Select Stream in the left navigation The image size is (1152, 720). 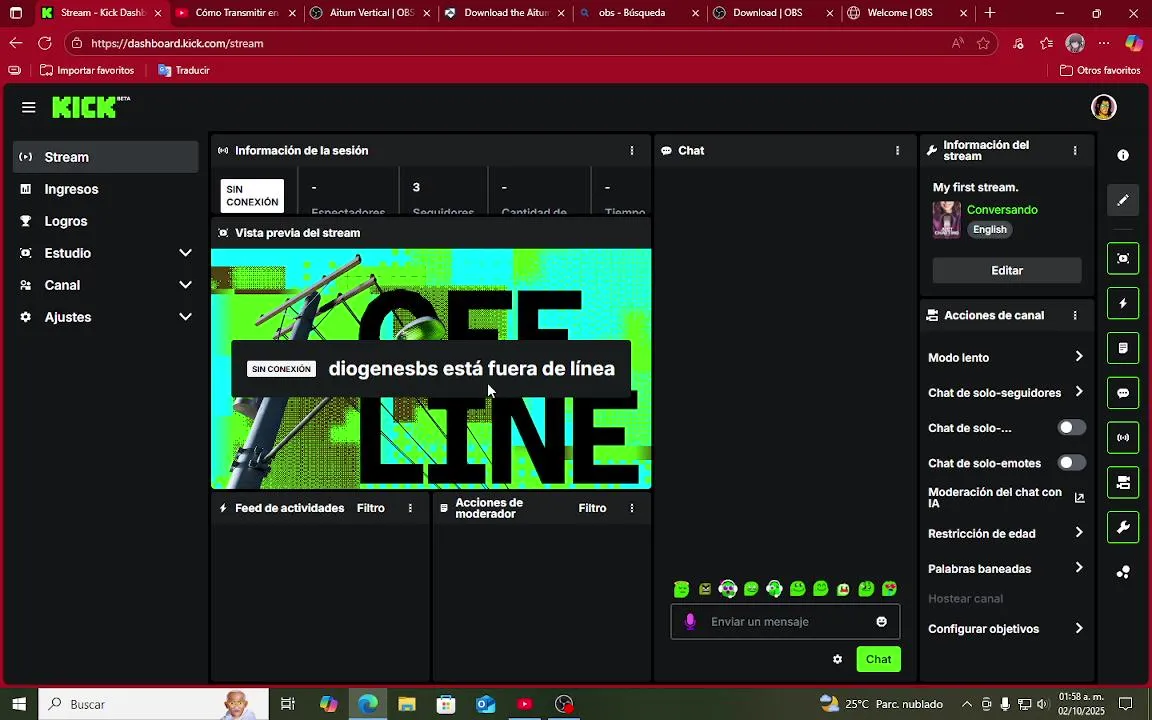[x=106, y=157]
